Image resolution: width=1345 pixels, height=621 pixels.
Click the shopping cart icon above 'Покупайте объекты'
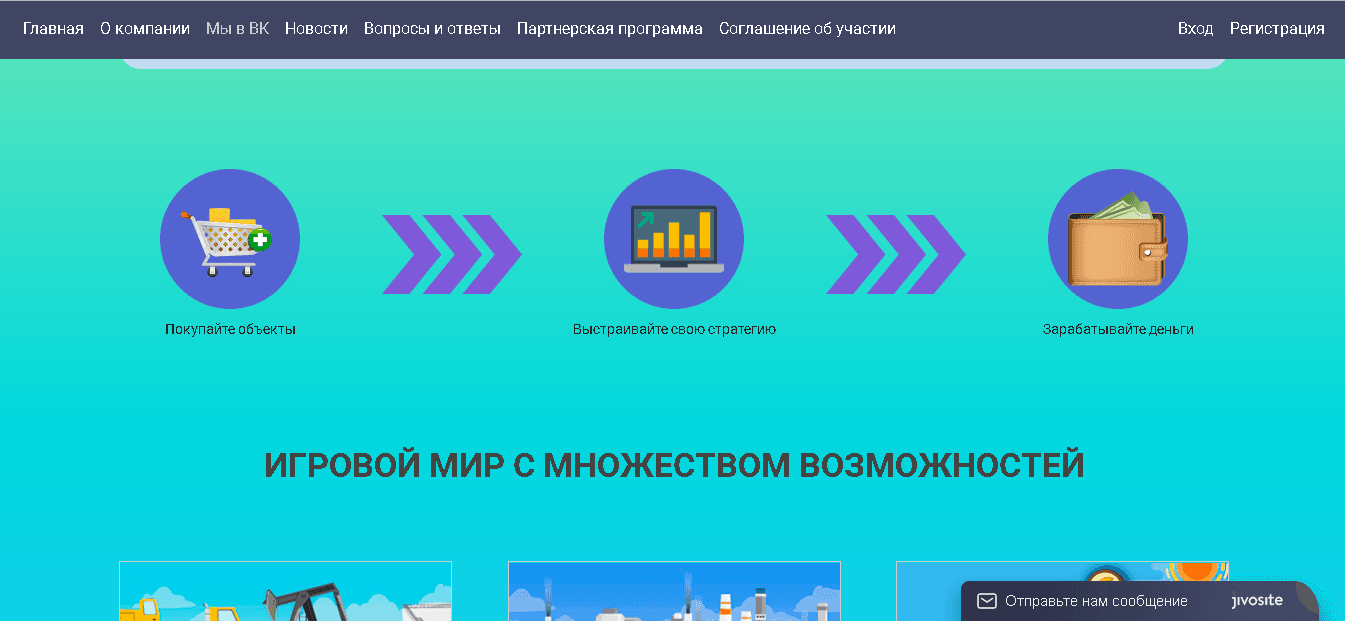[x=228, y=238]
